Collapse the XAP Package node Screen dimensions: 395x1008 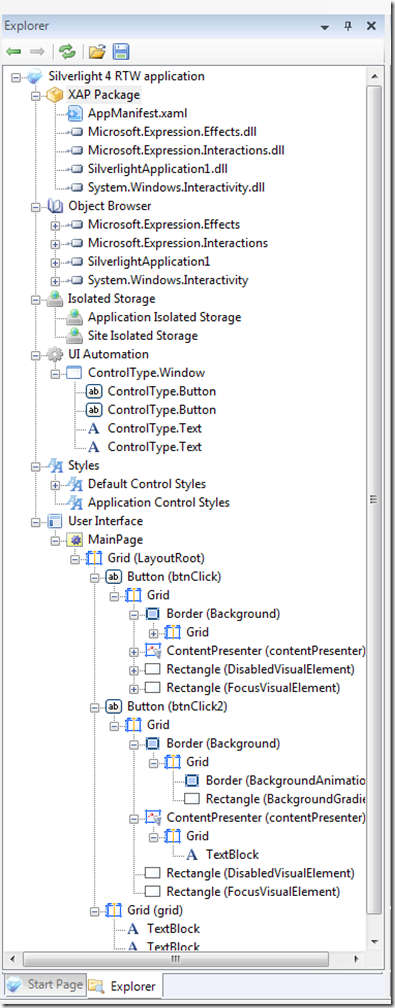[x=36, y=95]
